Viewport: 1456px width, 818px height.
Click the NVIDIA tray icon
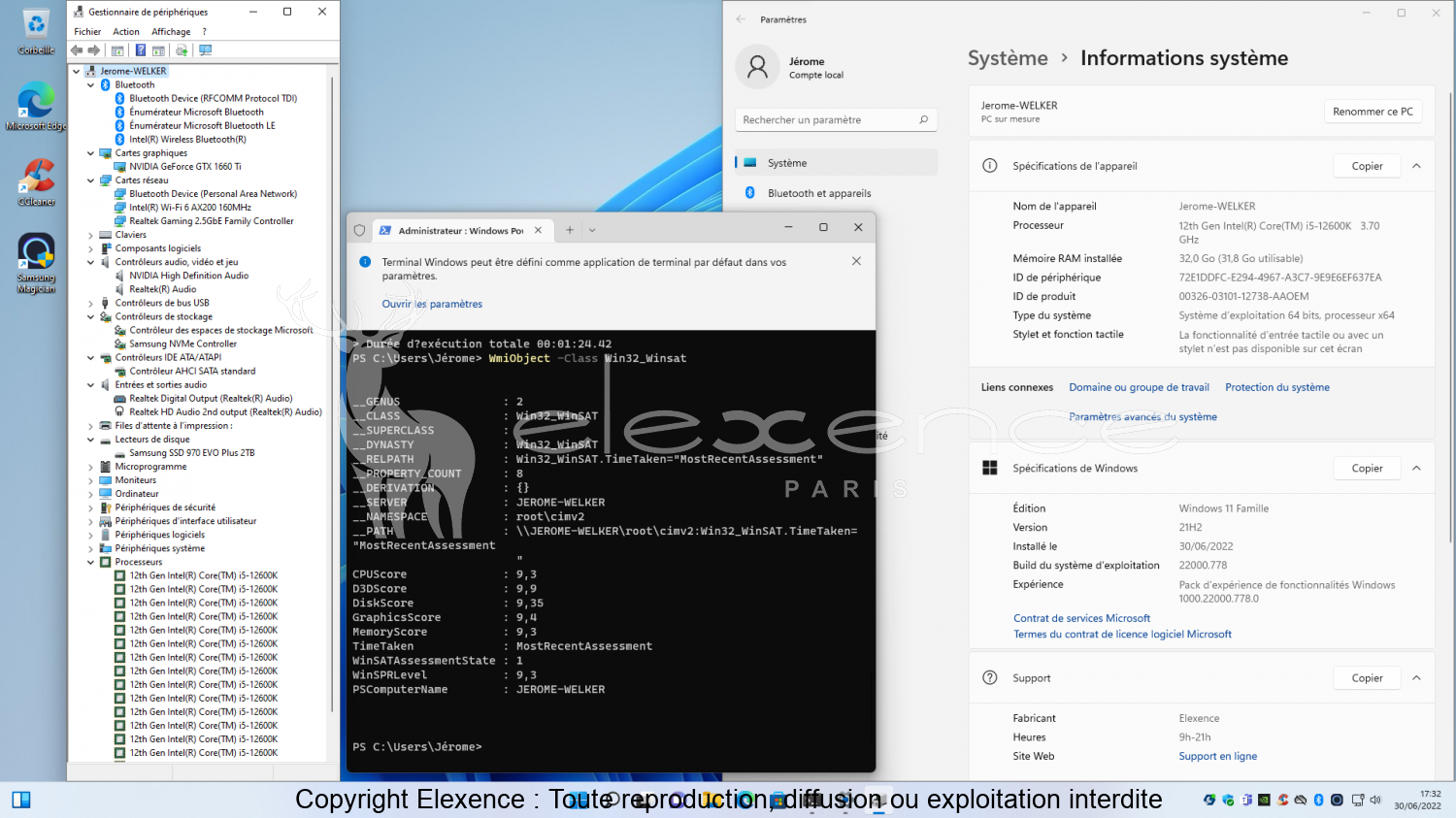tap(1264, 800)
